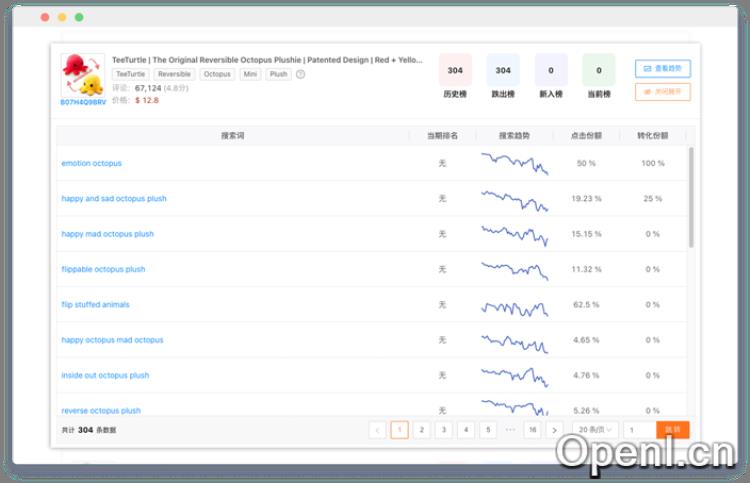This screenshot has width=750, height=483.
Task: Open 'happy and sad octopus plush' keyword
Action: point(114,198)
